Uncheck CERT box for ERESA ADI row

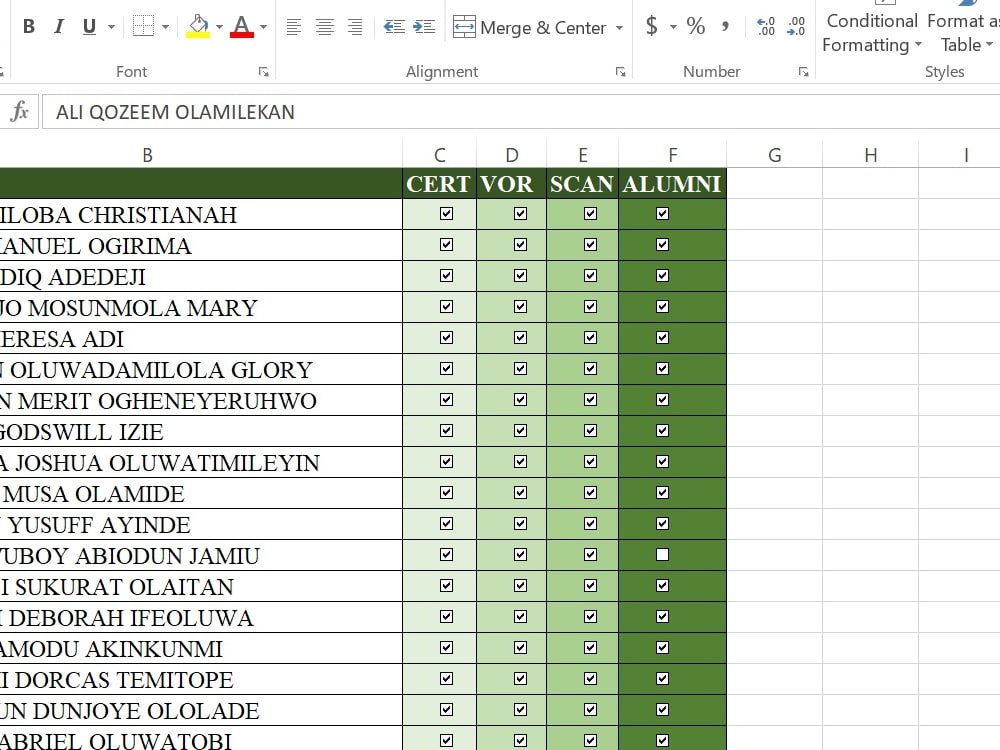446,337
